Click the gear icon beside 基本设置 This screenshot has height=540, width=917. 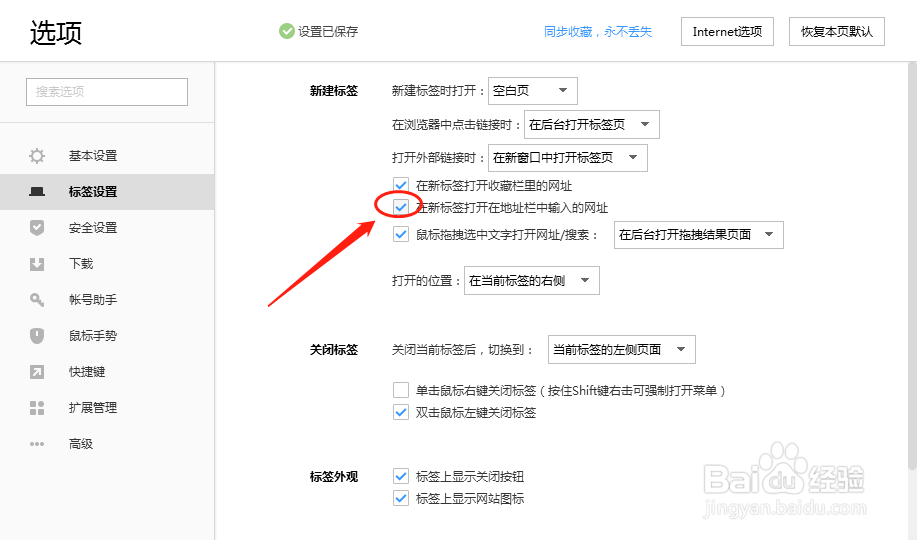click(x=37, y=156)
